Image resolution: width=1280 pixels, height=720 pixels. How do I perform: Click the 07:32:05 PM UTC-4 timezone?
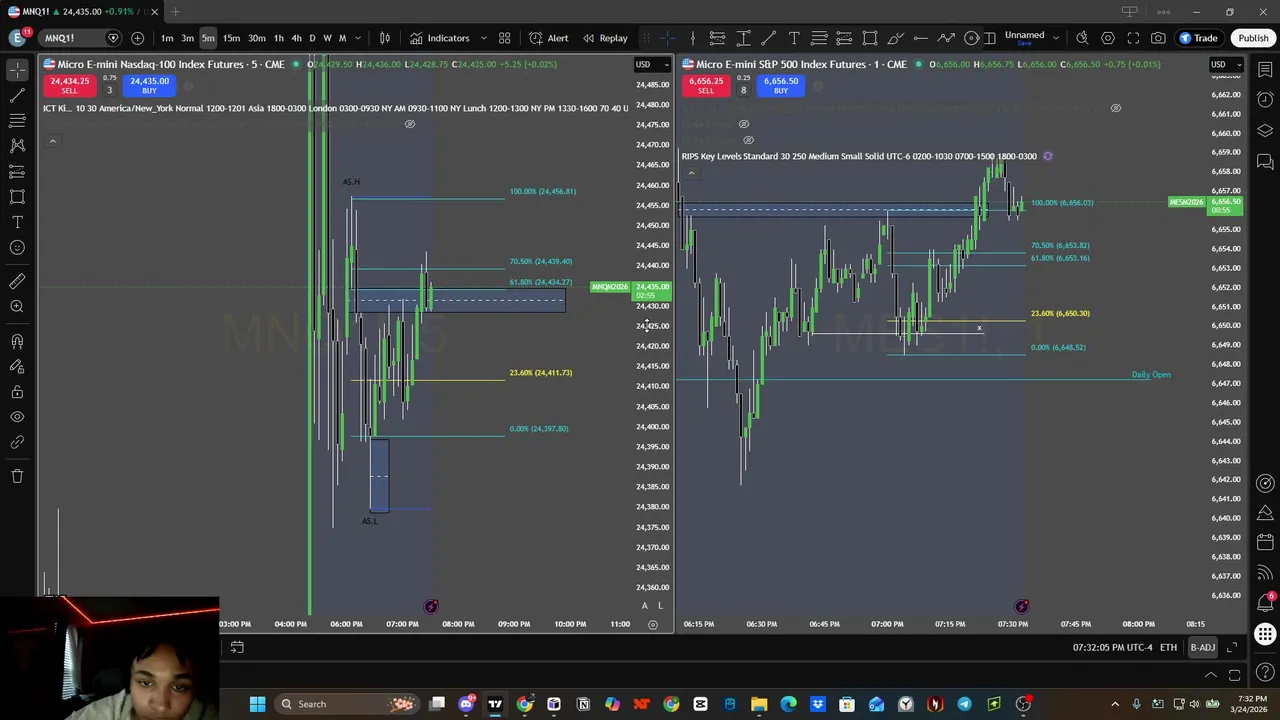1112,648
